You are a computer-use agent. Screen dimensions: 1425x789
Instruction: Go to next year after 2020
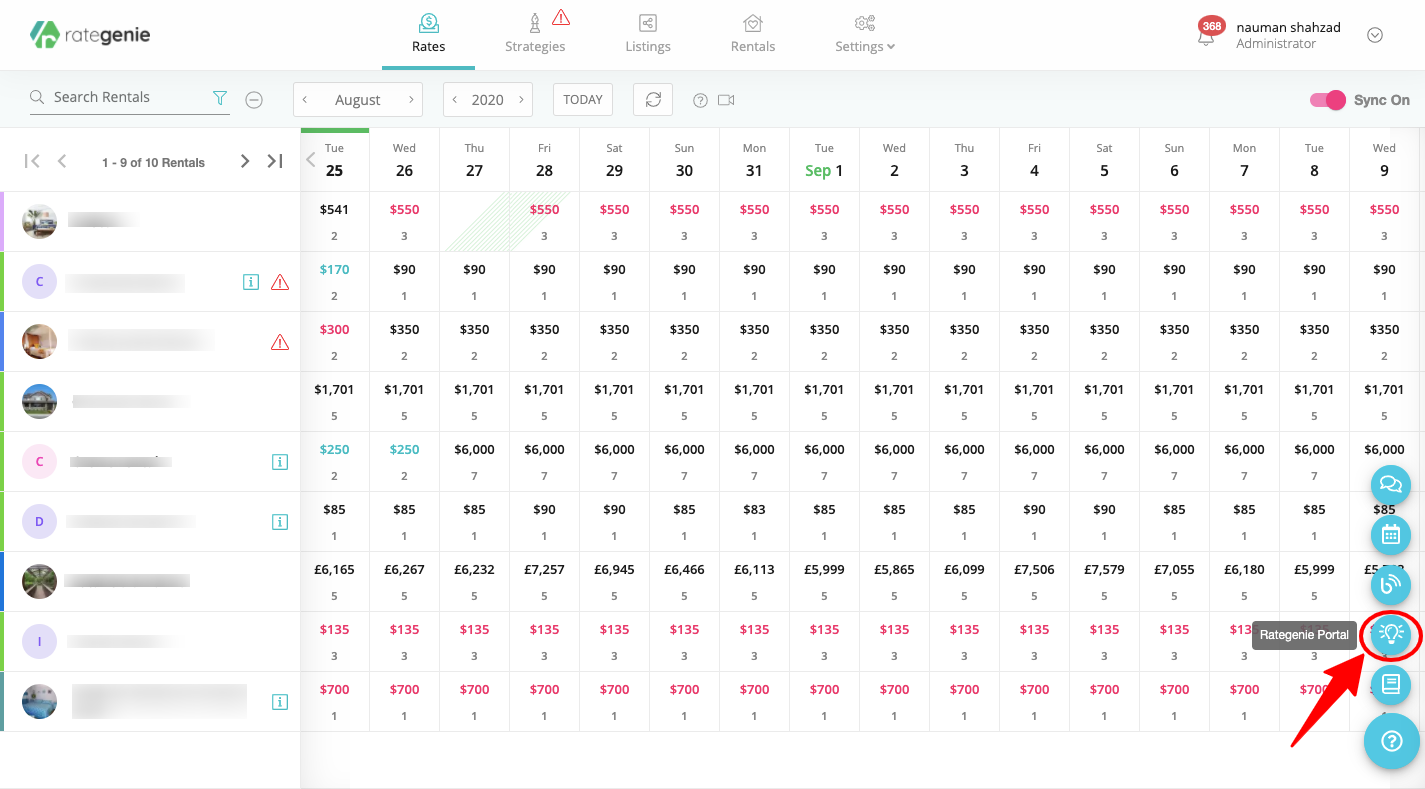pyautogui.click(x=521, y=100)
